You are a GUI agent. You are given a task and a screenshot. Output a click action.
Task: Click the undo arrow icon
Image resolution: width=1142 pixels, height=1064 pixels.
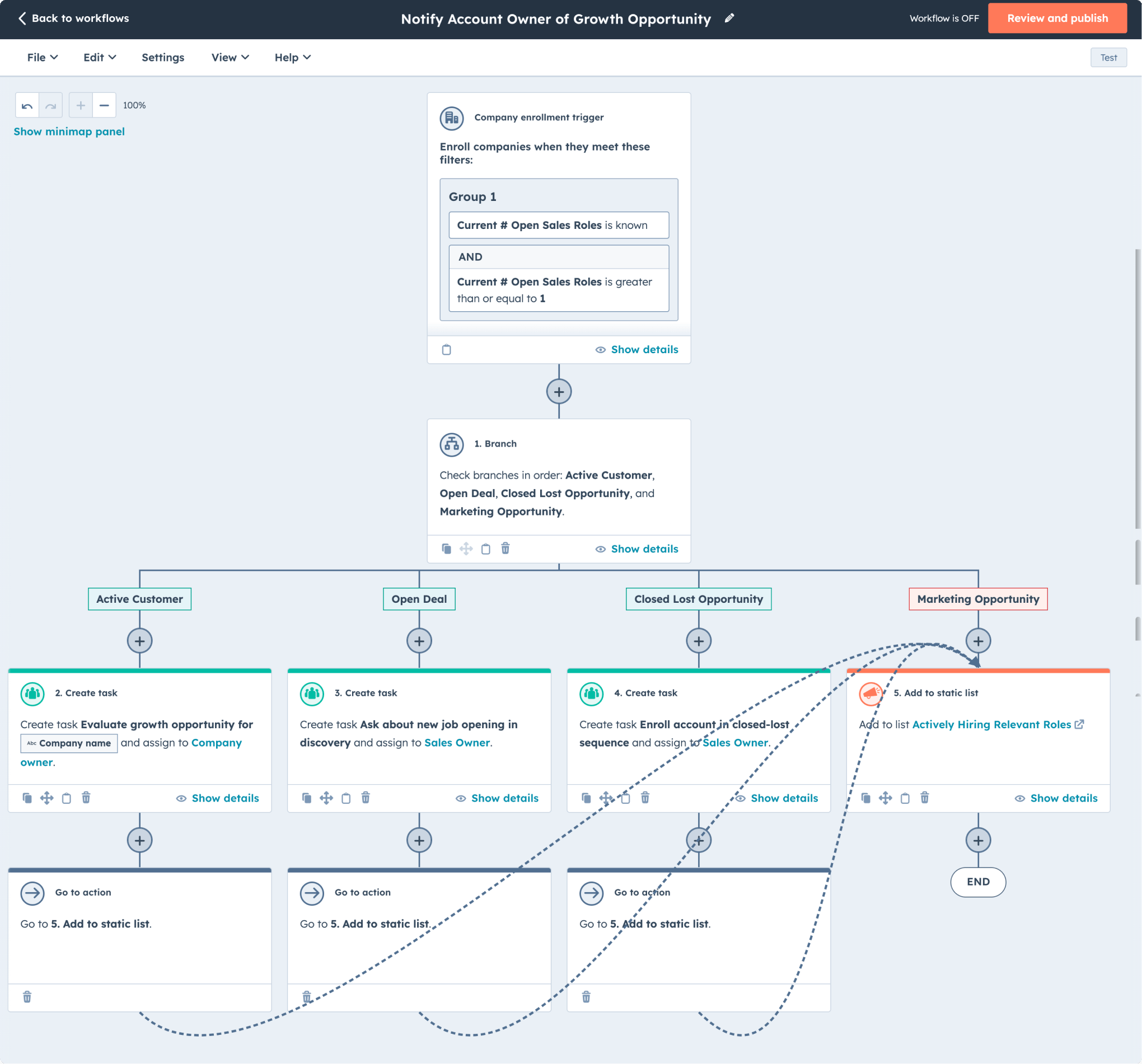[x=27, y=106]
